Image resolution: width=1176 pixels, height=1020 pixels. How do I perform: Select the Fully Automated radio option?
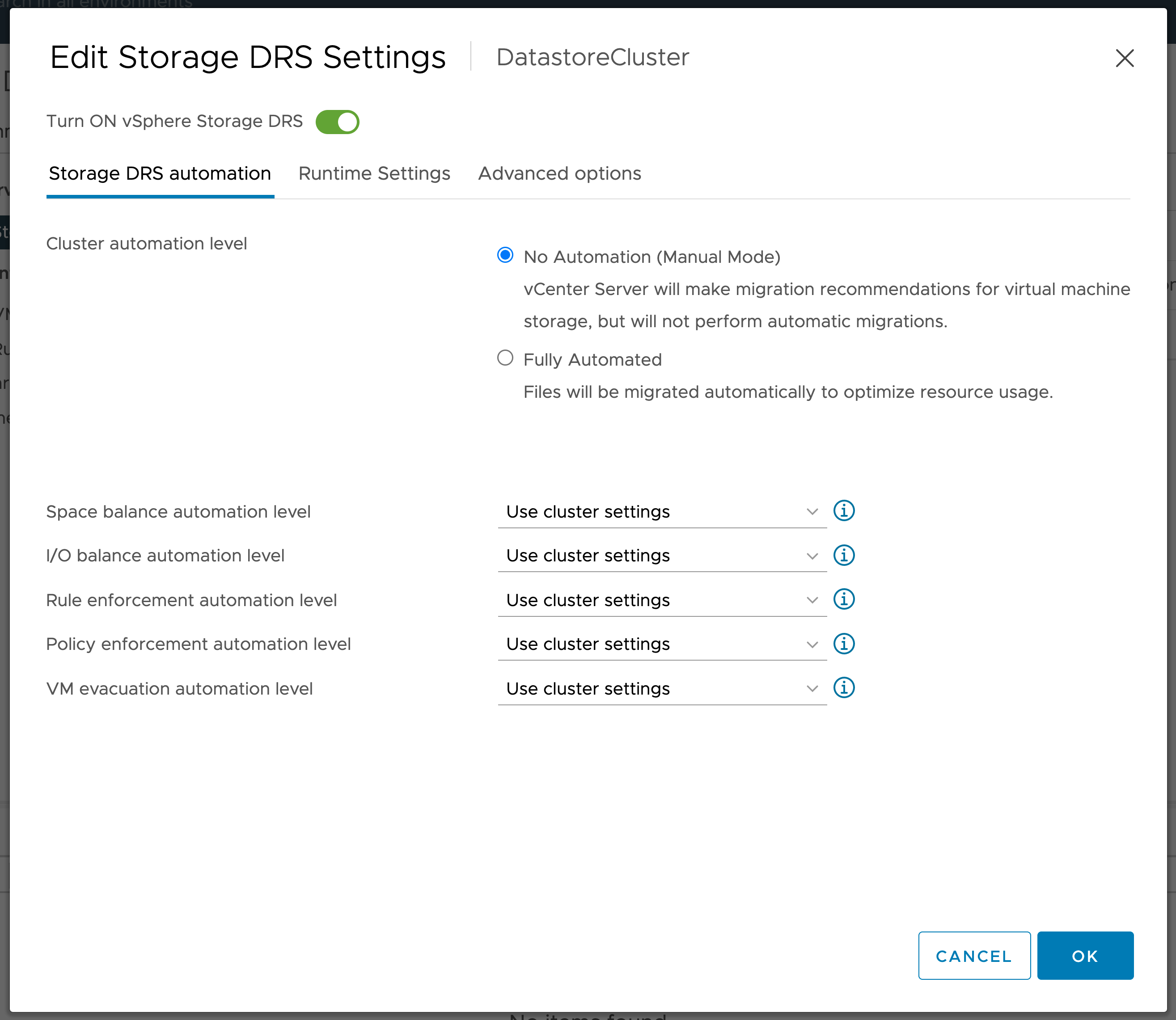[x=505, y=358]
